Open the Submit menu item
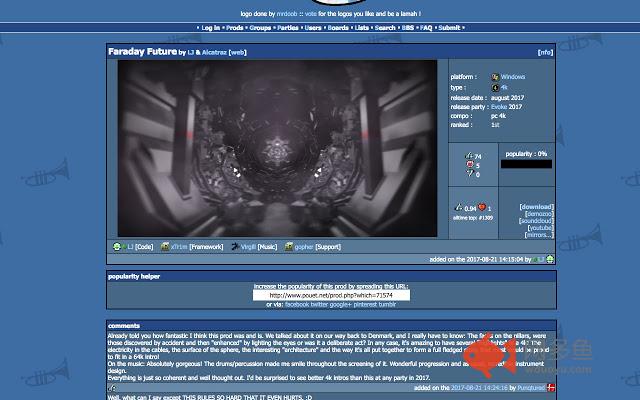640x400 pixels. click(x=449, y=28)
